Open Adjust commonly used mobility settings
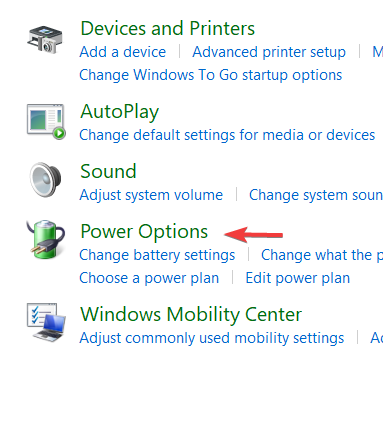Image resolution: width=383 pixels, height=448 pixels. click(211, 338)
